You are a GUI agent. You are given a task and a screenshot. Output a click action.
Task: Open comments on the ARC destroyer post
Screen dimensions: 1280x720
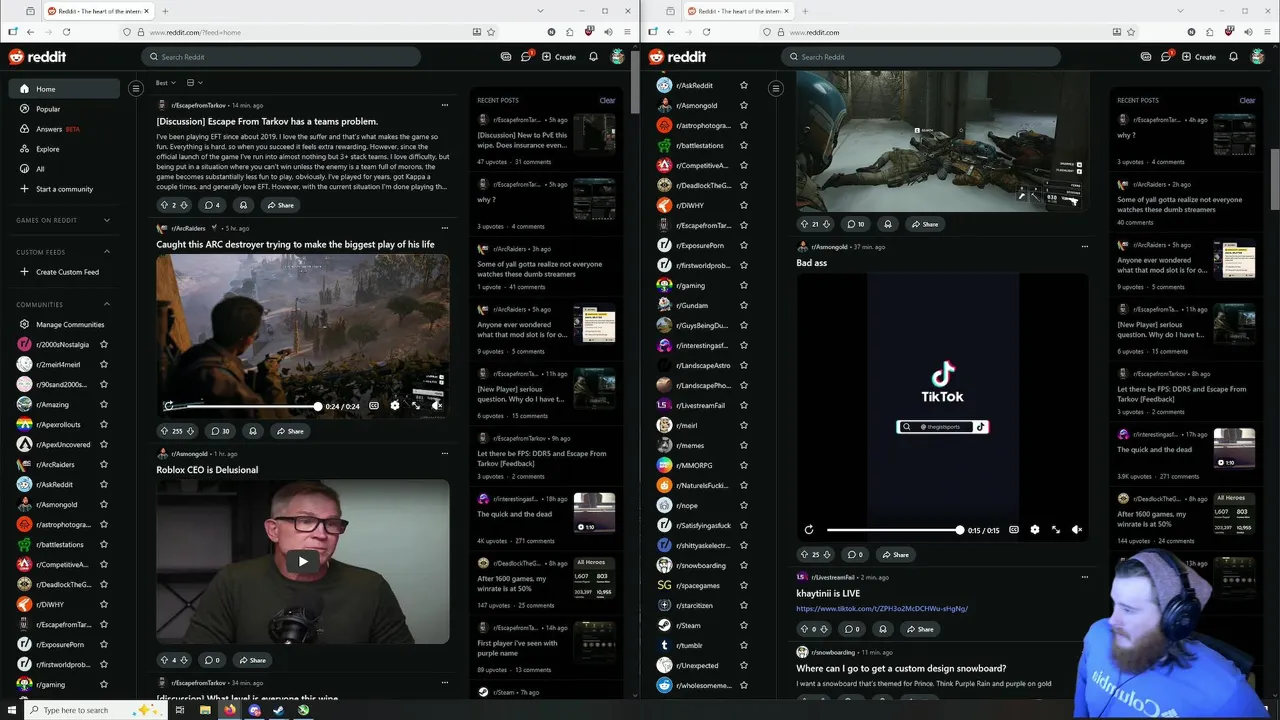219,431
